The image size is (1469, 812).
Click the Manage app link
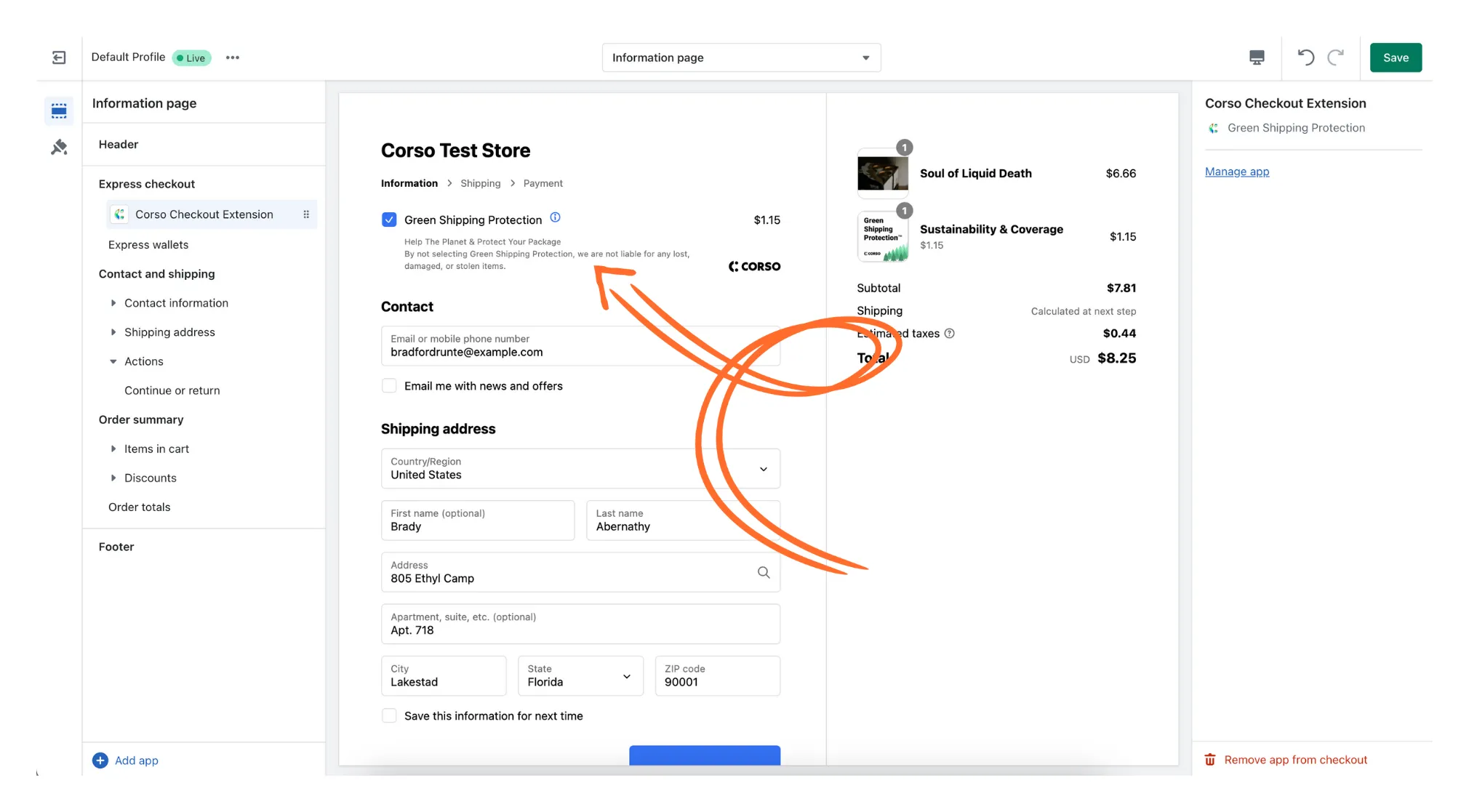[x=1236, y=172]
